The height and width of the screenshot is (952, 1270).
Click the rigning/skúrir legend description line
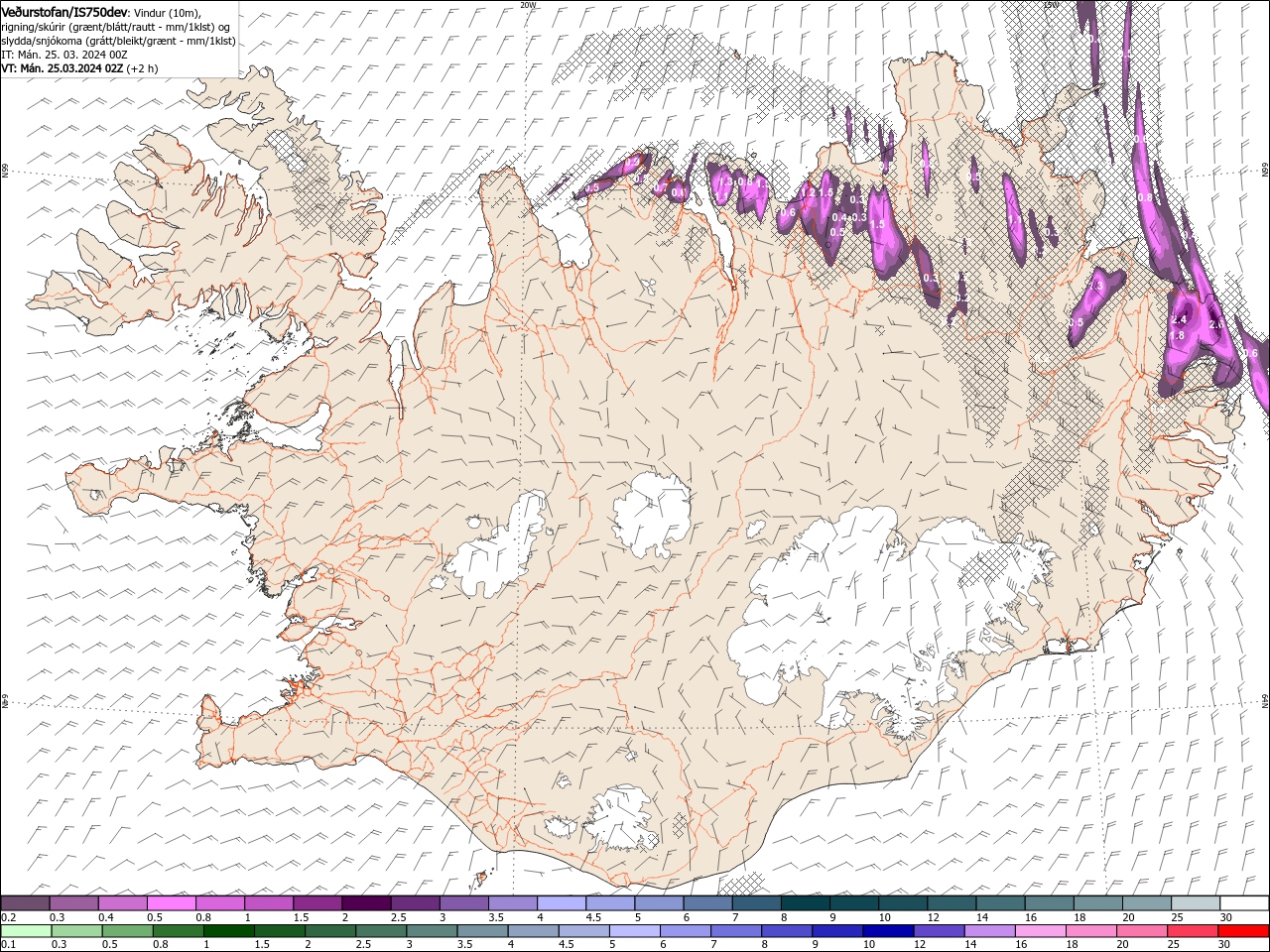116,27
